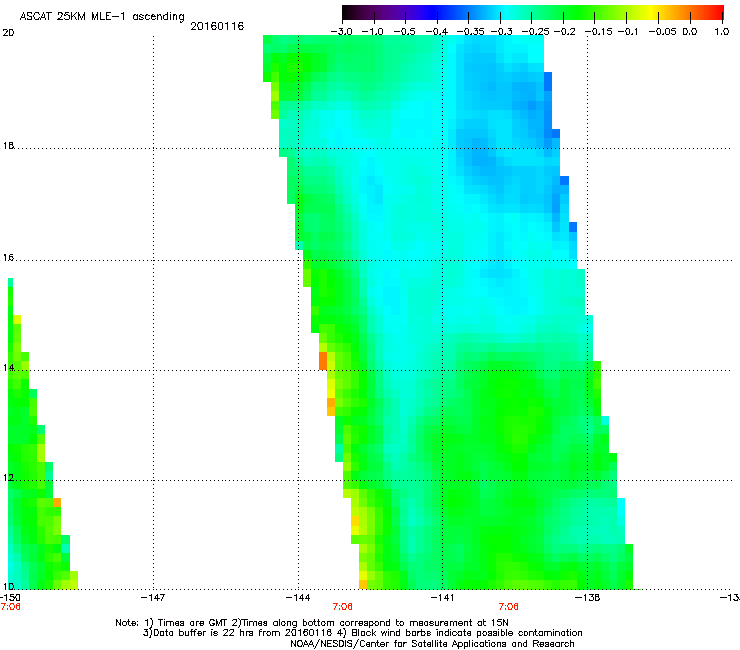Click the color bar label -3.0
Viewport: 740px width, 650px height.
tap(341, 32)
